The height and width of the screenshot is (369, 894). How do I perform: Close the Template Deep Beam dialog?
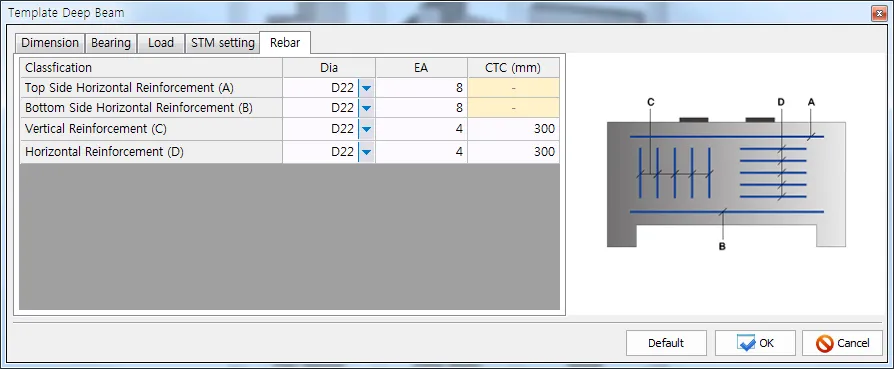pyautogui.click(x=879, y=13)
